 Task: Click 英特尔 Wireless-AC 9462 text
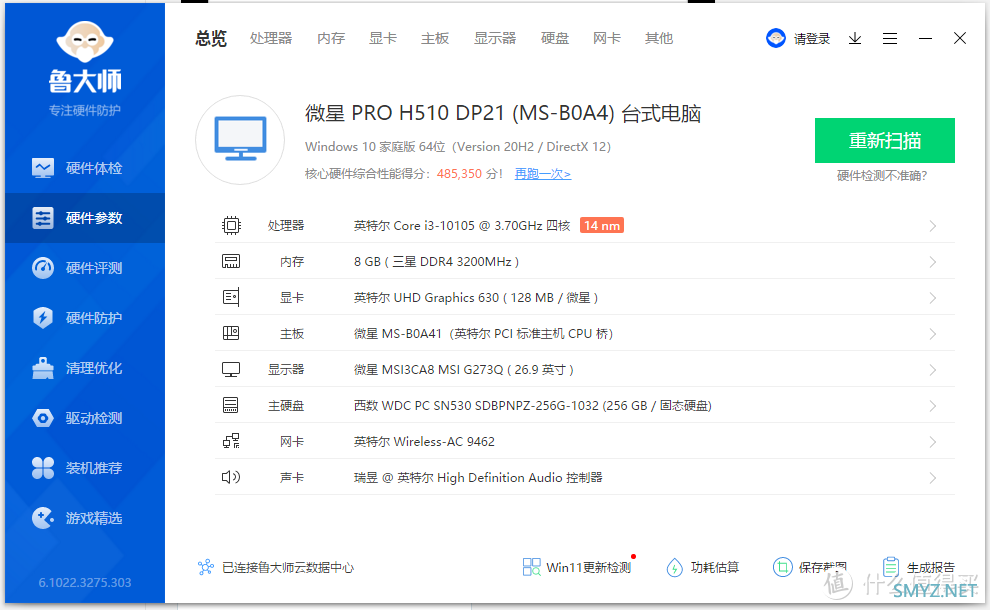pyautogui.click(x=424, y=441)
